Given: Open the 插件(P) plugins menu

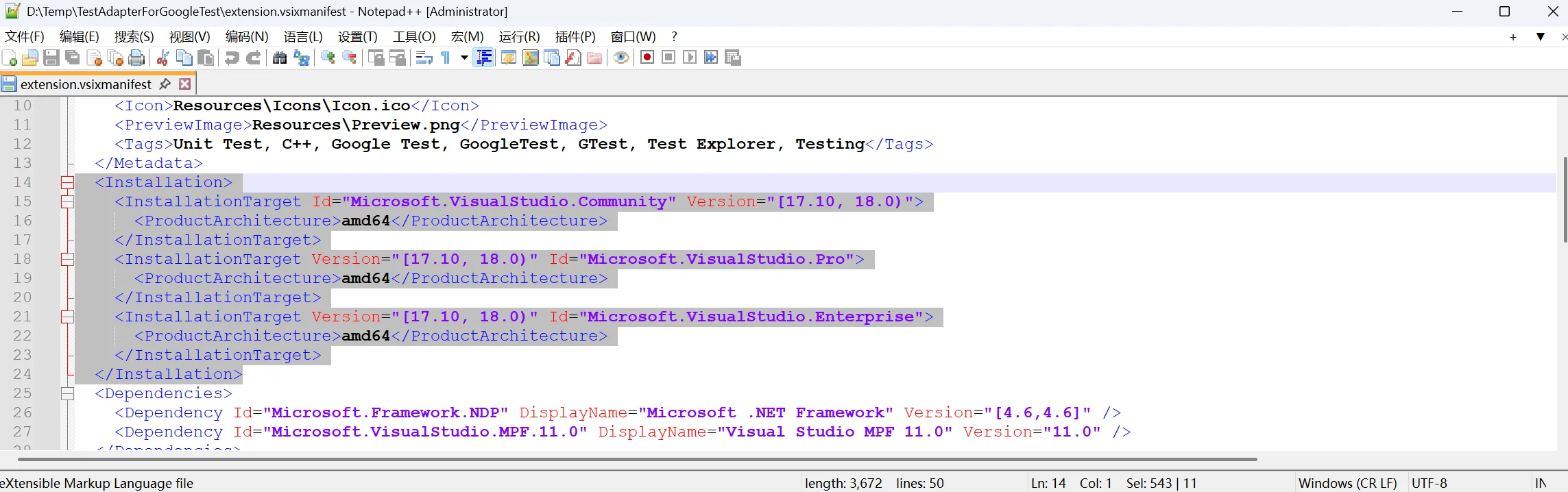Looking at the screenshot, I should [x=575, y=37].
